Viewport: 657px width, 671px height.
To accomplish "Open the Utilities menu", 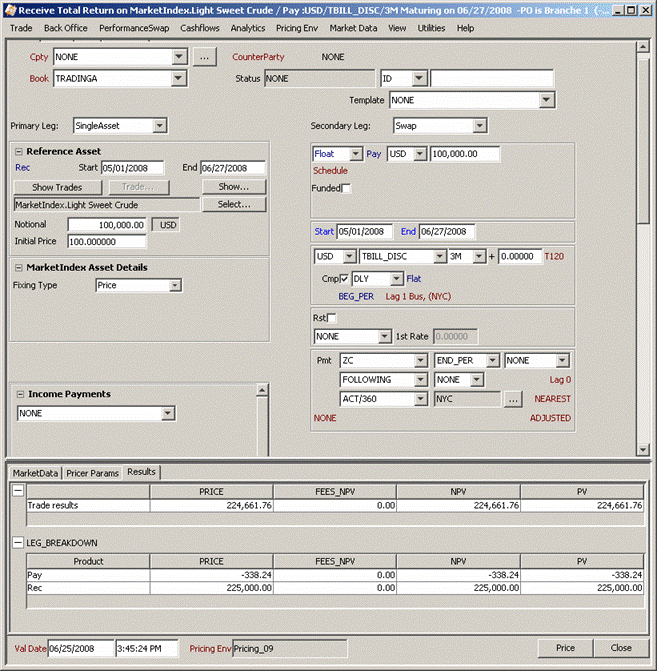I will pyautogui.click(x=431, y=28).
